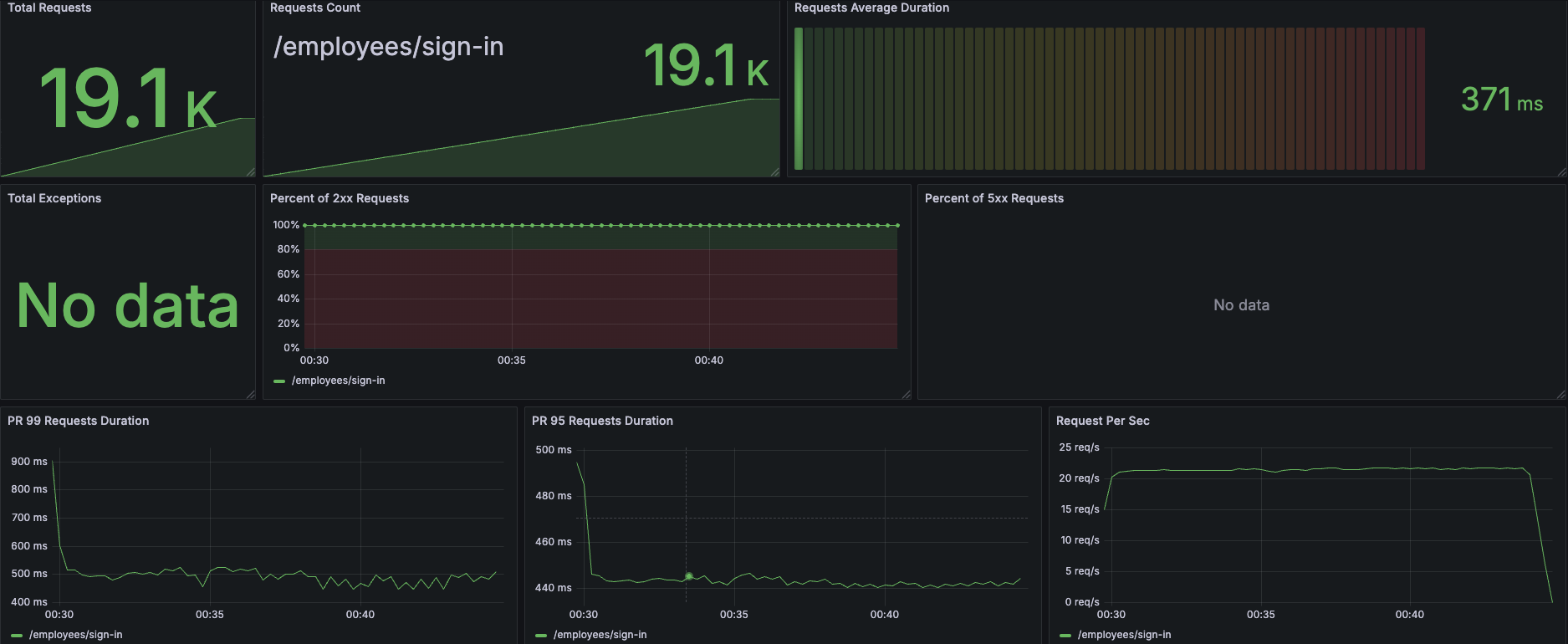Screen dimensions: 1568x644
Task: Toggle /employees/sign-in series in Request Per Sec legend
Action: (x=1124, y=635)
